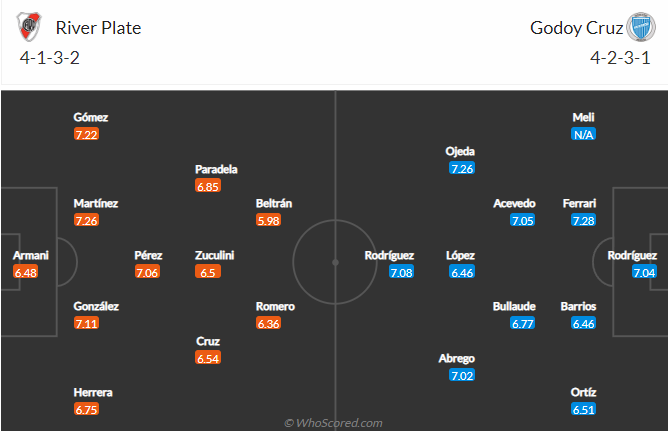Click Ferrari's 7.28 rating badge
668x431 pixels.
pyautogui.click(x=583, y=220)
